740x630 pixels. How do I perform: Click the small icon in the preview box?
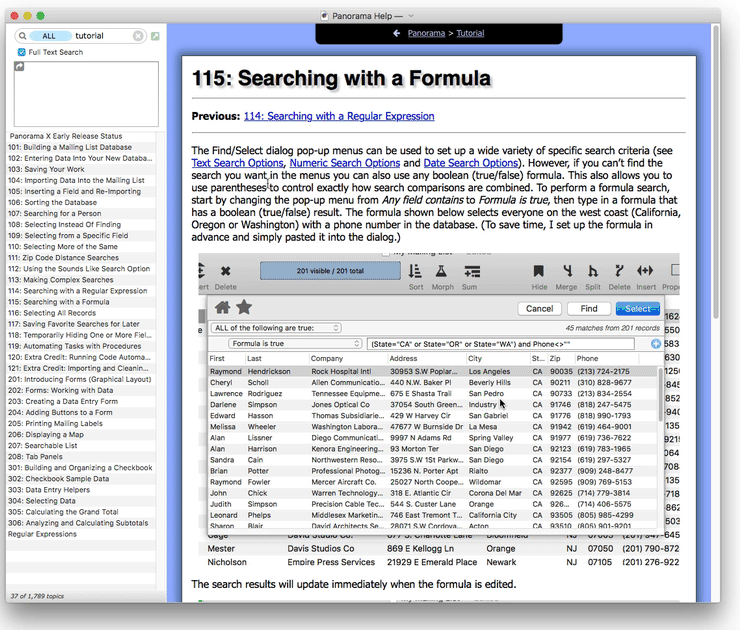19,67
